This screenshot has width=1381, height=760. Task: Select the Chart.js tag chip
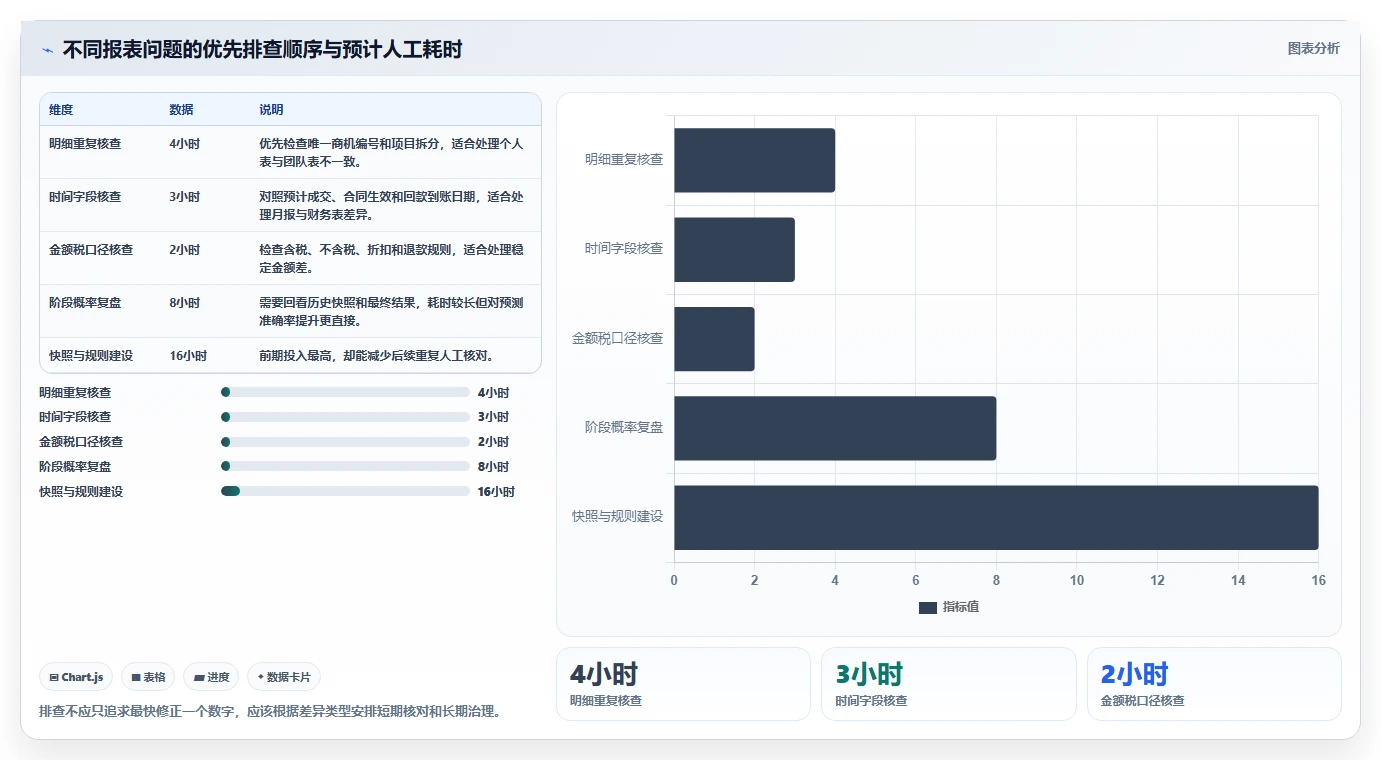coord(77,677)
